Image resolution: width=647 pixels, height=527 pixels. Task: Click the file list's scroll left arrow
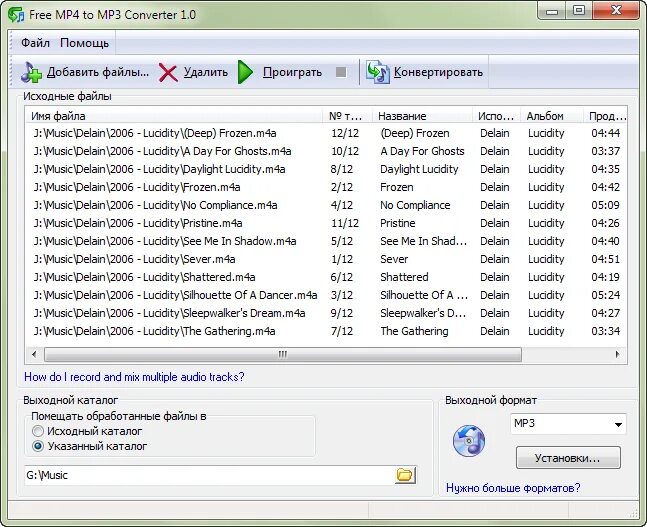[34, 354]
